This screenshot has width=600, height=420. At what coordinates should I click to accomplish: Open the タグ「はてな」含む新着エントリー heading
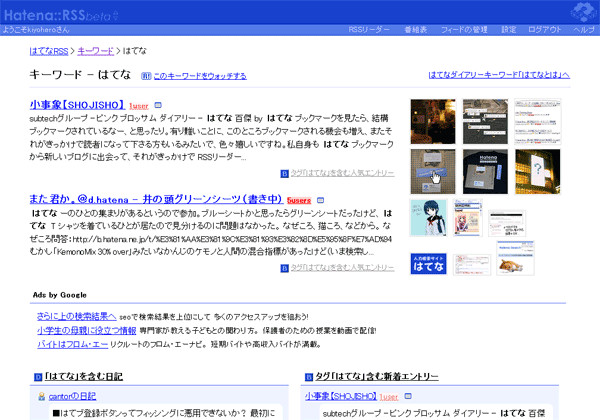(x=377, y=376)
